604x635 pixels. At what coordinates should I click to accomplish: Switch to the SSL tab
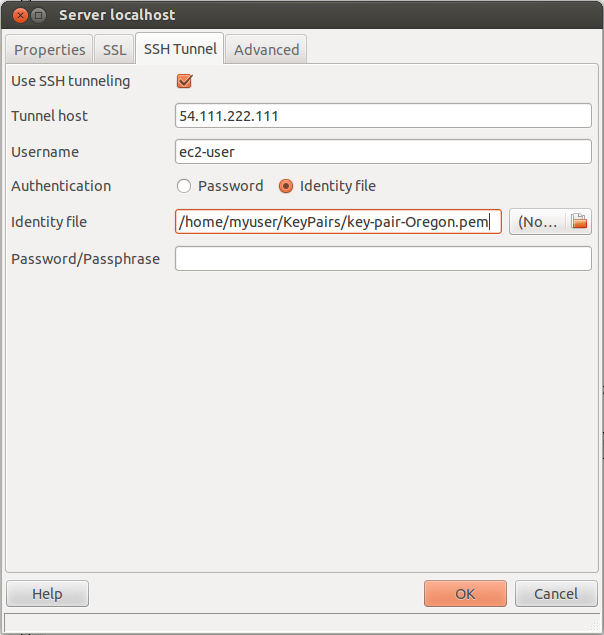(x=114, y=50)
